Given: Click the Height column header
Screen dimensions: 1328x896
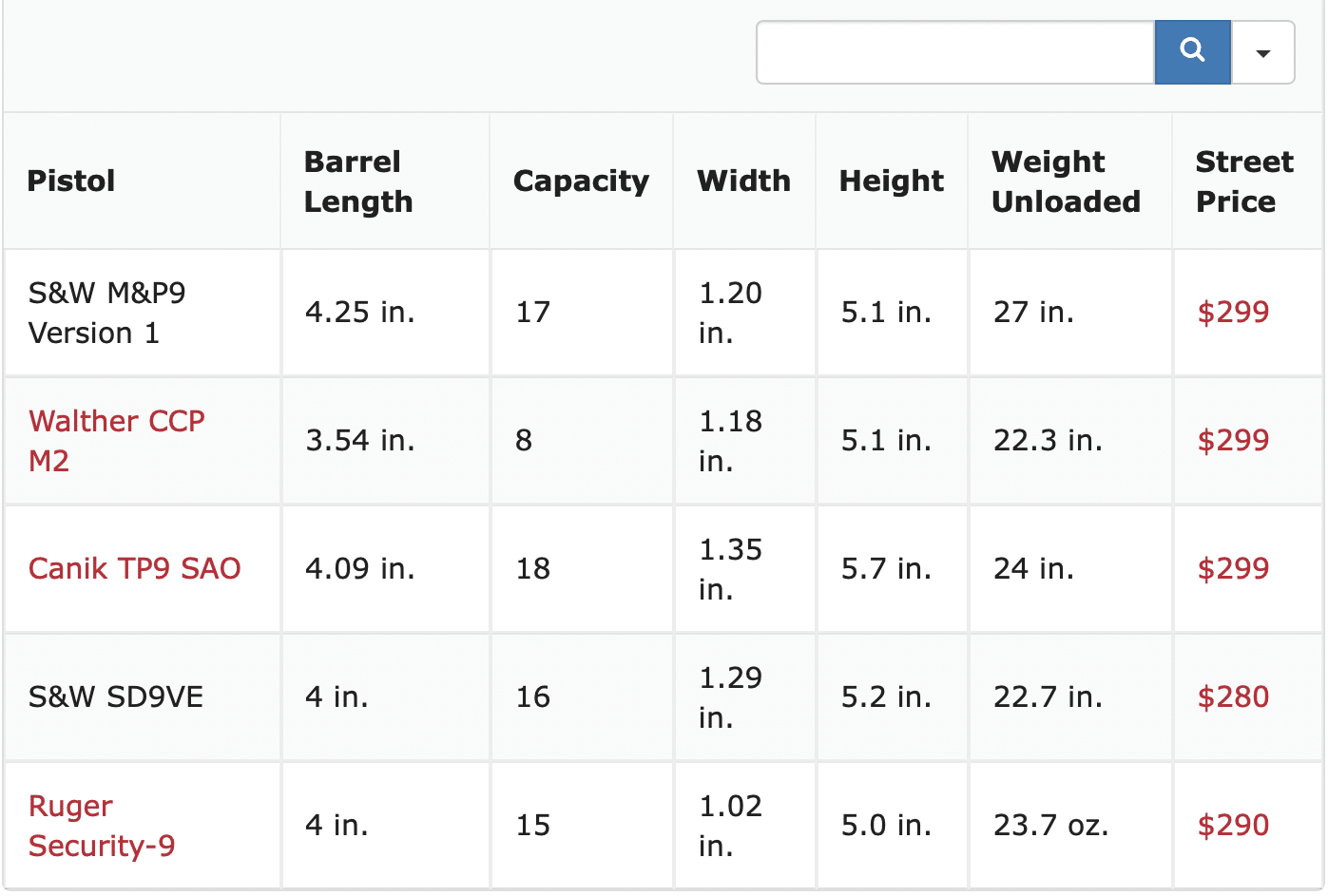Looking at the screenshot, I should pyautogui.click(x=891, y=181).
